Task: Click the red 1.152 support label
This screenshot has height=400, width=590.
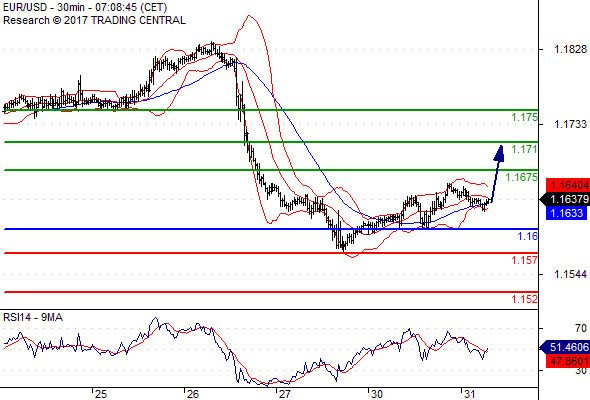Action: 524,299
